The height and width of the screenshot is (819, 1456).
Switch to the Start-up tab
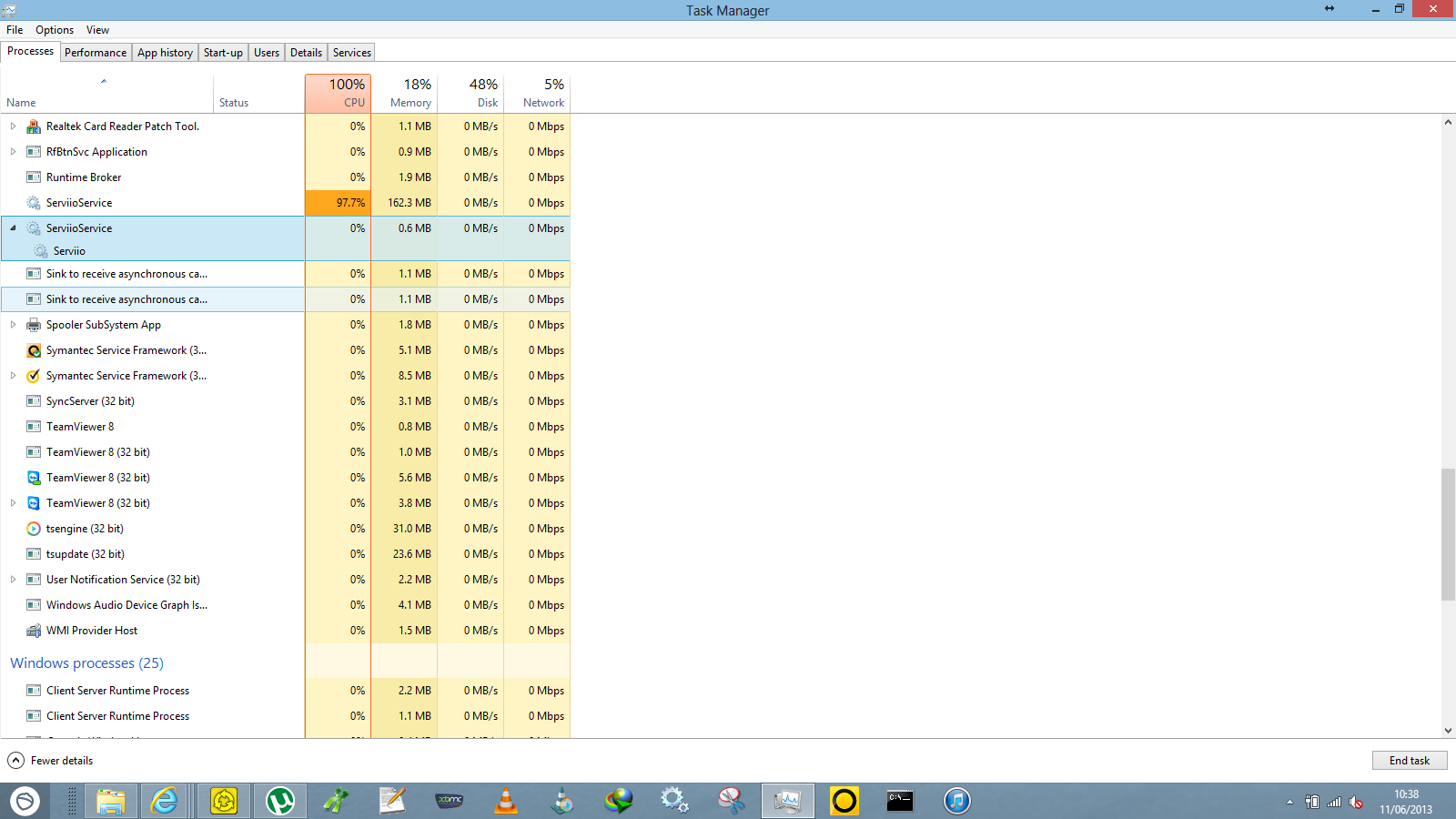(x=223, y=53)
